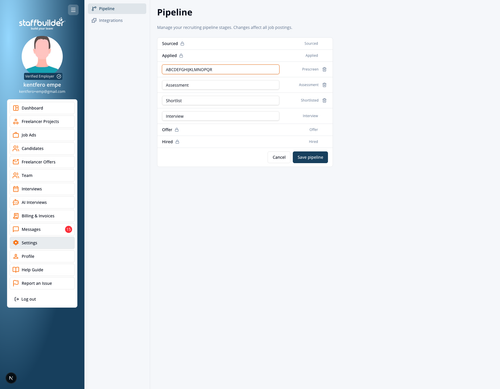Click the Team people icon
This screenshot has width=500, height=389.
(x=16, y=175)
